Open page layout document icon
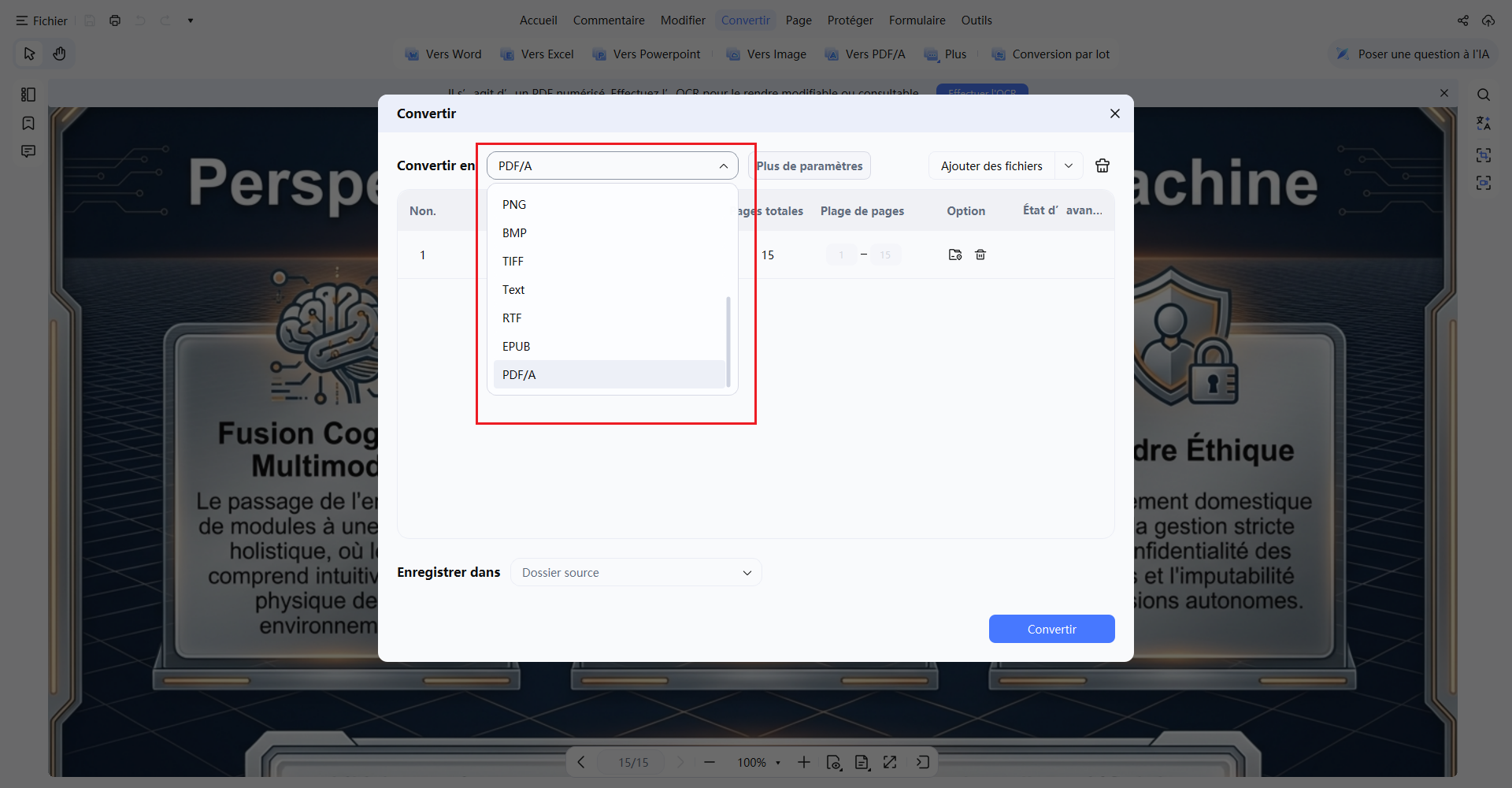Viewport: 1512px width, 788px height. point(862,762)
